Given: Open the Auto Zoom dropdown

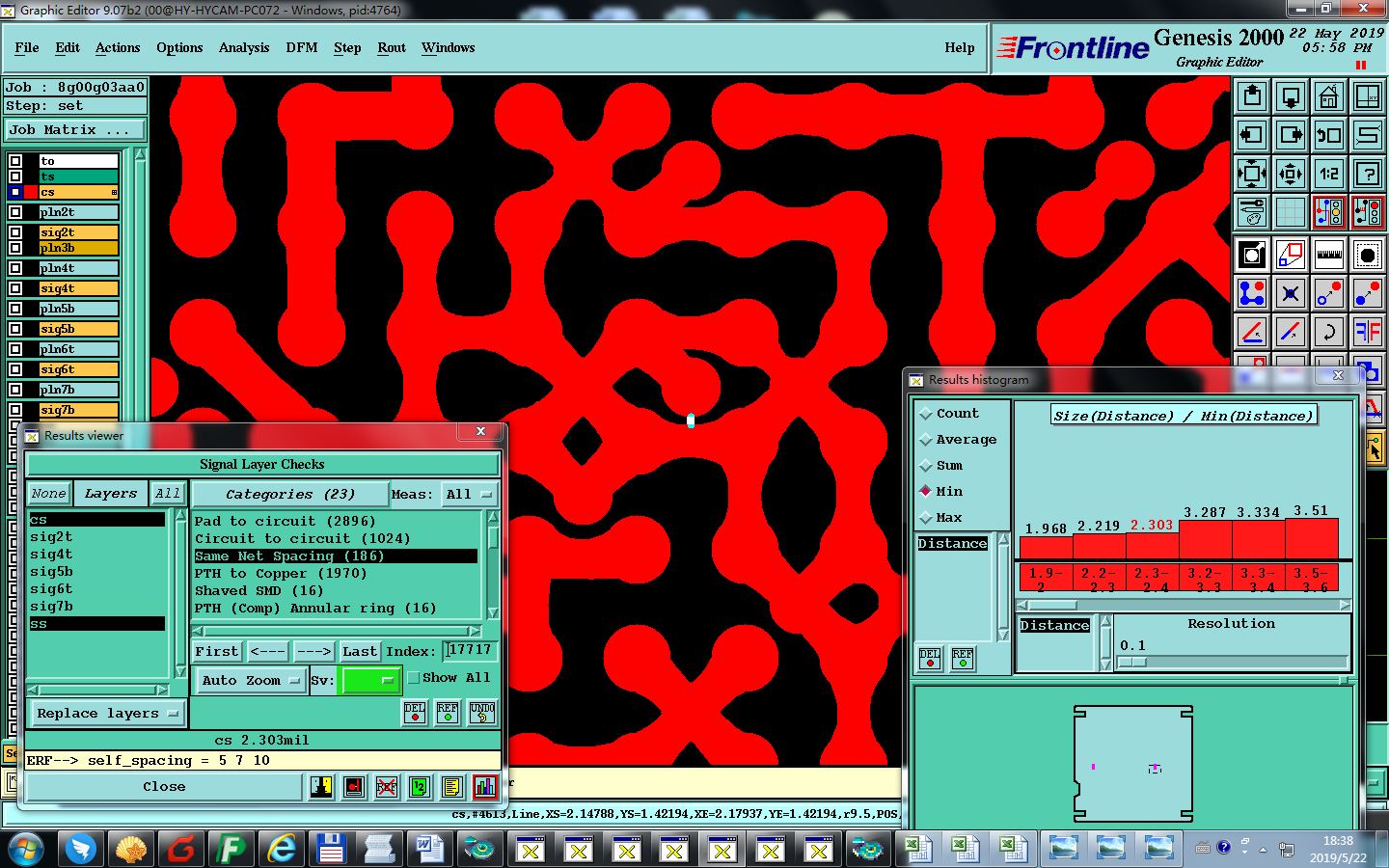Looking at the screenshot, I should tap(250, 680).
